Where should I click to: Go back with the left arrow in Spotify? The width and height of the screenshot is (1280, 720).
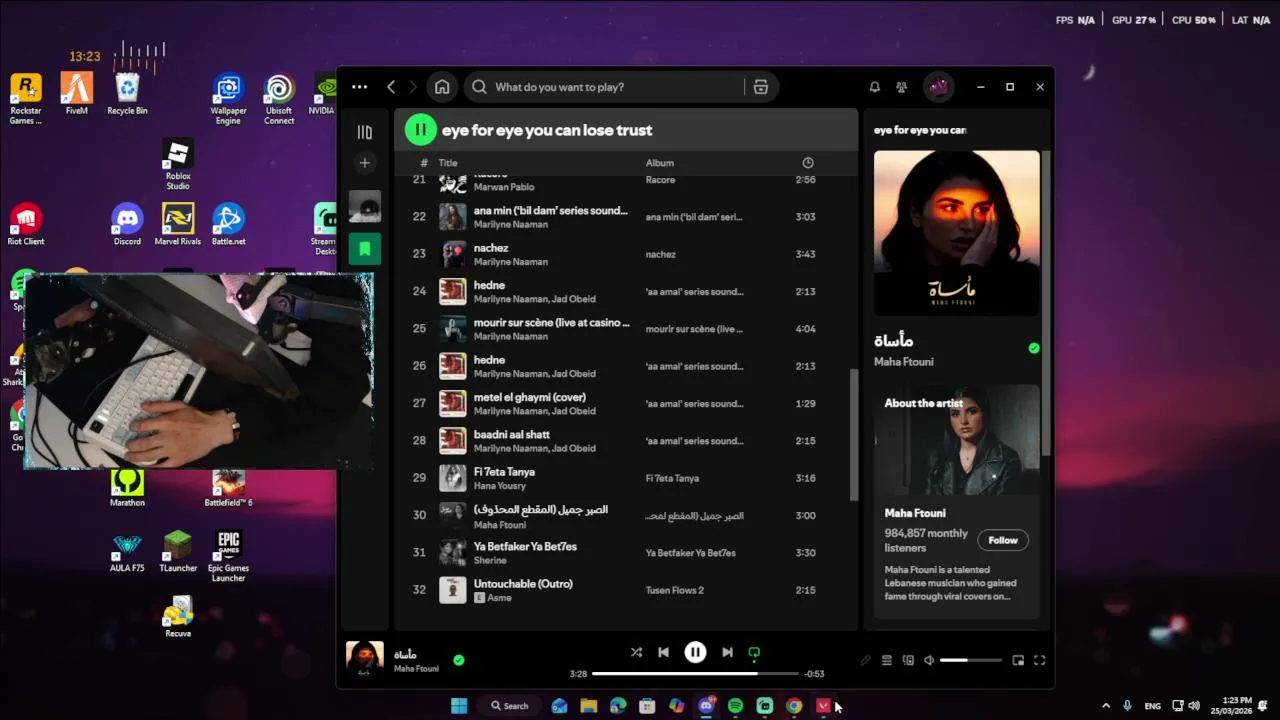(x=391, y=87)
